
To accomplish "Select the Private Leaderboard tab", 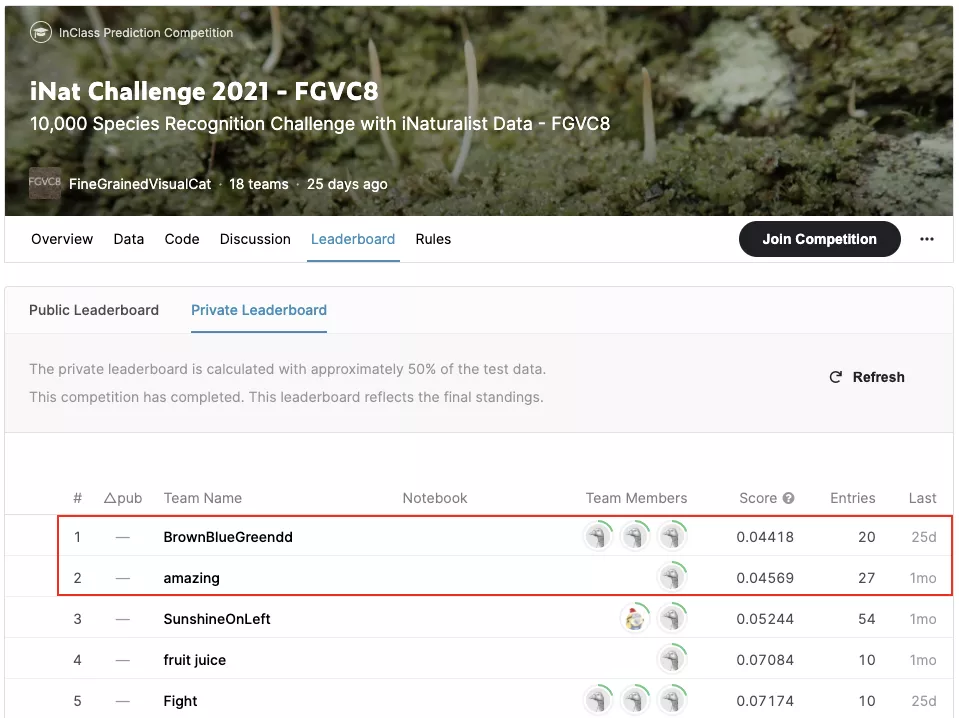I will [259, 310].
